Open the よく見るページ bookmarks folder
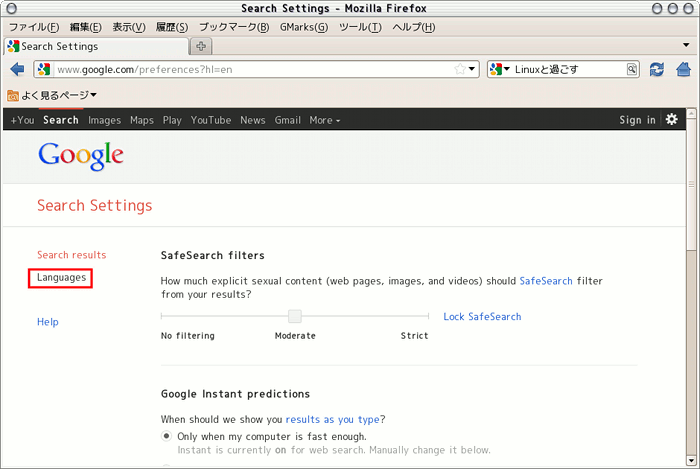The width and height of the screenshot is (700, 469). pos(52,95)
